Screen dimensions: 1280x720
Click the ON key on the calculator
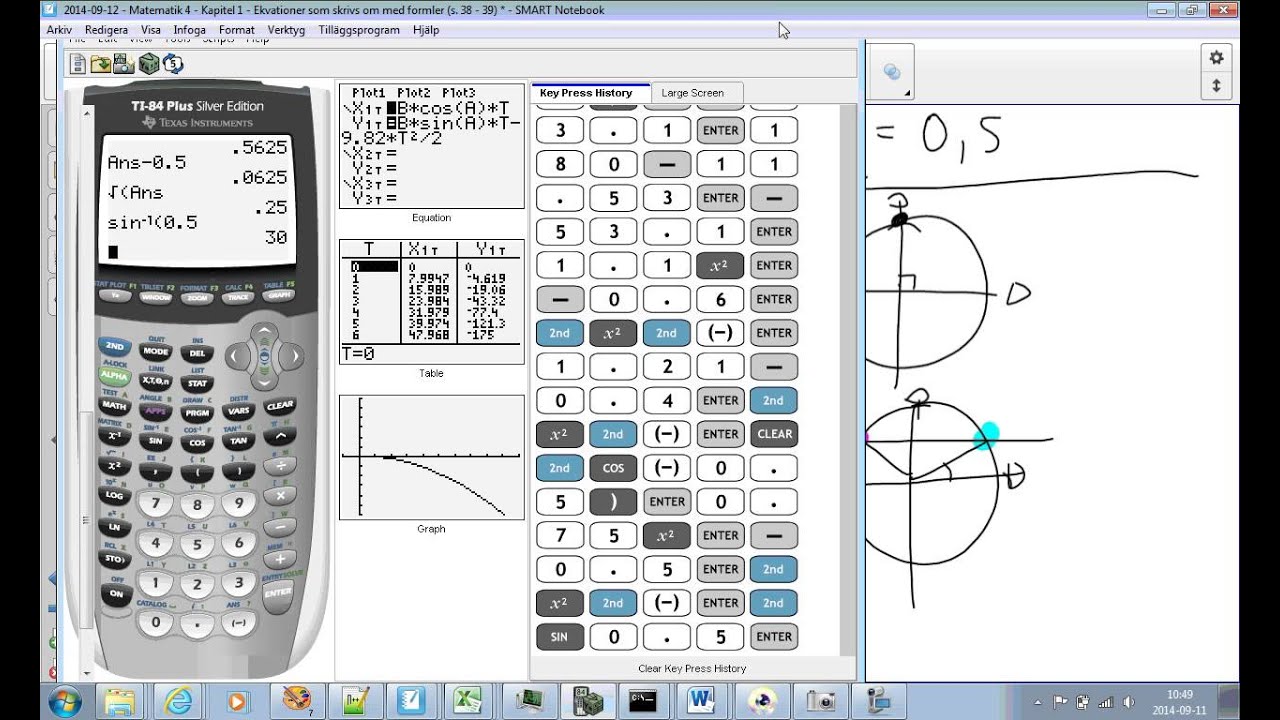[116, 594]
